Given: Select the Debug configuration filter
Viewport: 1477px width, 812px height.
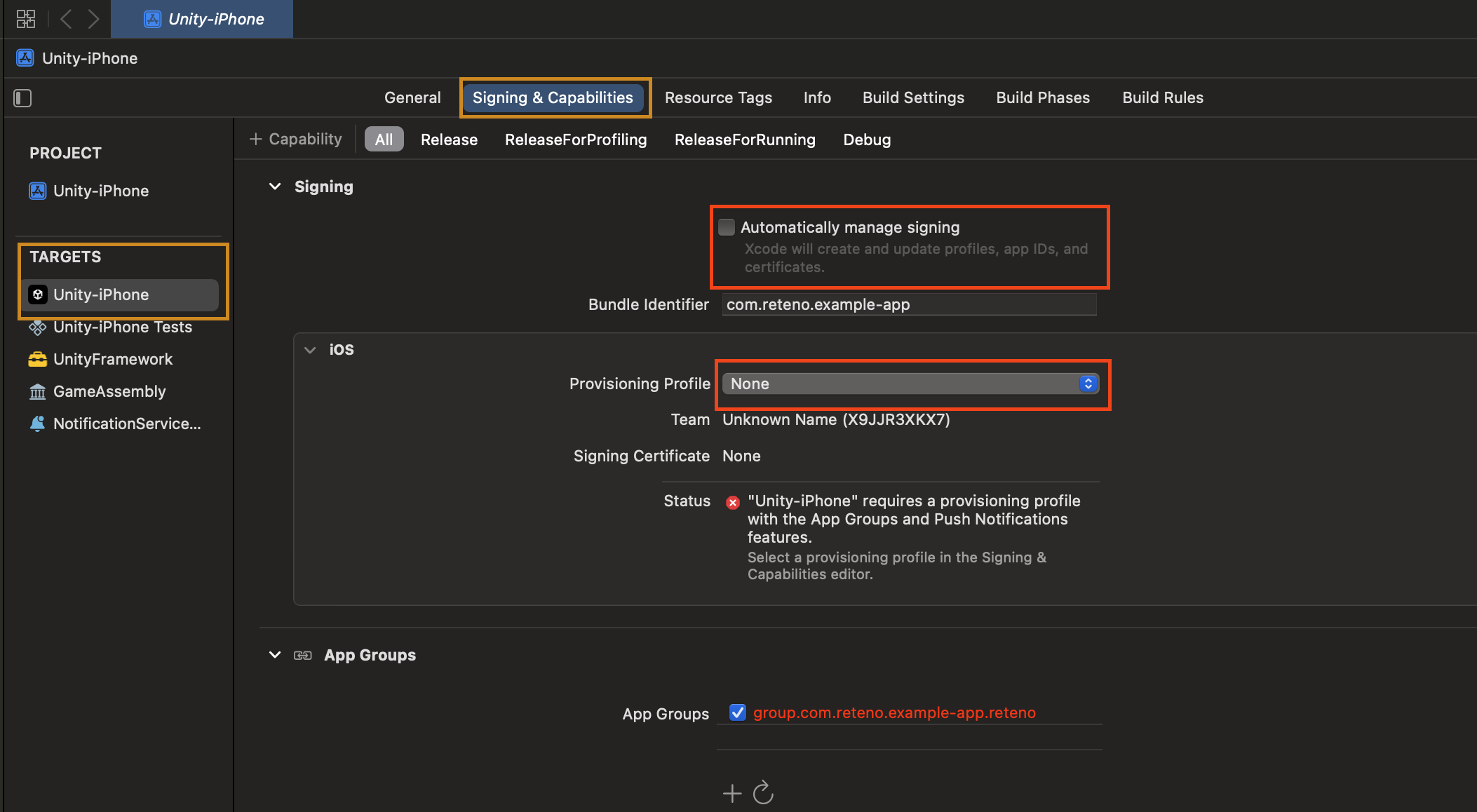Looking at the screenshot, I should tap(867, 140).
